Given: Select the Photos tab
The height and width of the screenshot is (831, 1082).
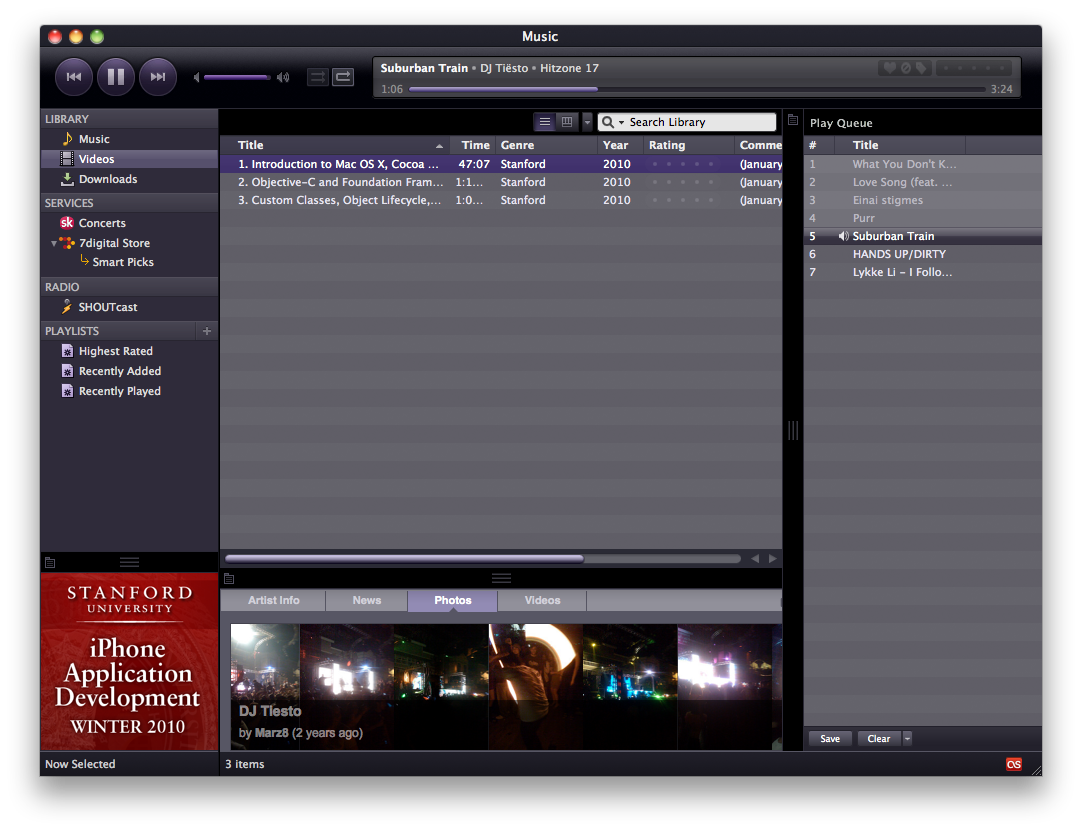Looking at the screenshot, I should 453,600.
